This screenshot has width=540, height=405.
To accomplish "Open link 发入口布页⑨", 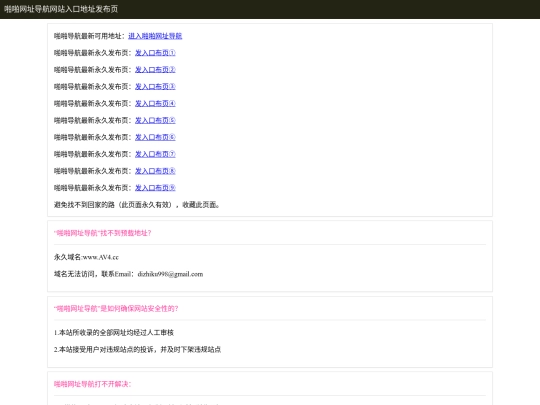I will coord(155,188).
